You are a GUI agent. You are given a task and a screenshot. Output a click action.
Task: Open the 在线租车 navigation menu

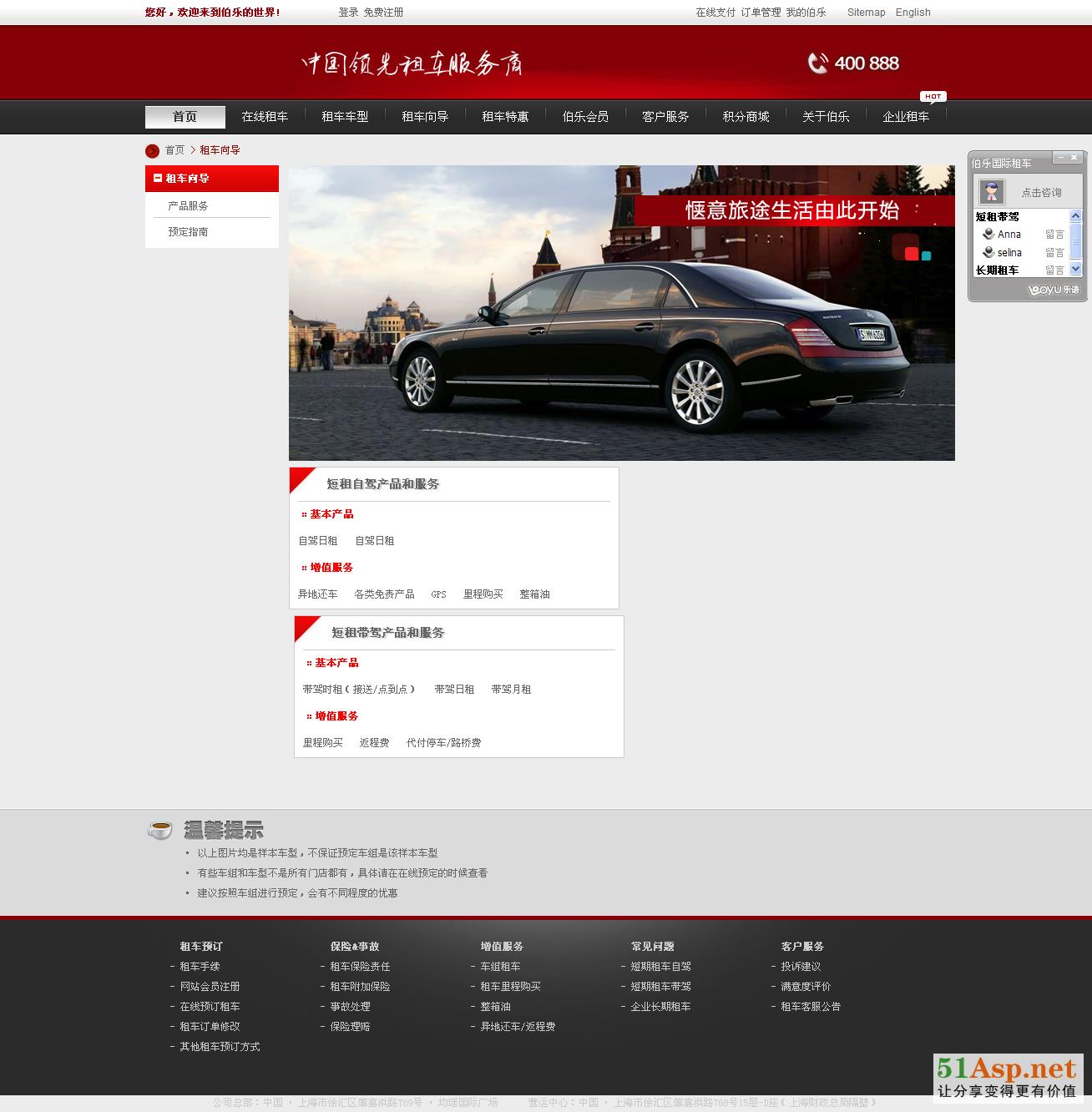coord(265,117)
